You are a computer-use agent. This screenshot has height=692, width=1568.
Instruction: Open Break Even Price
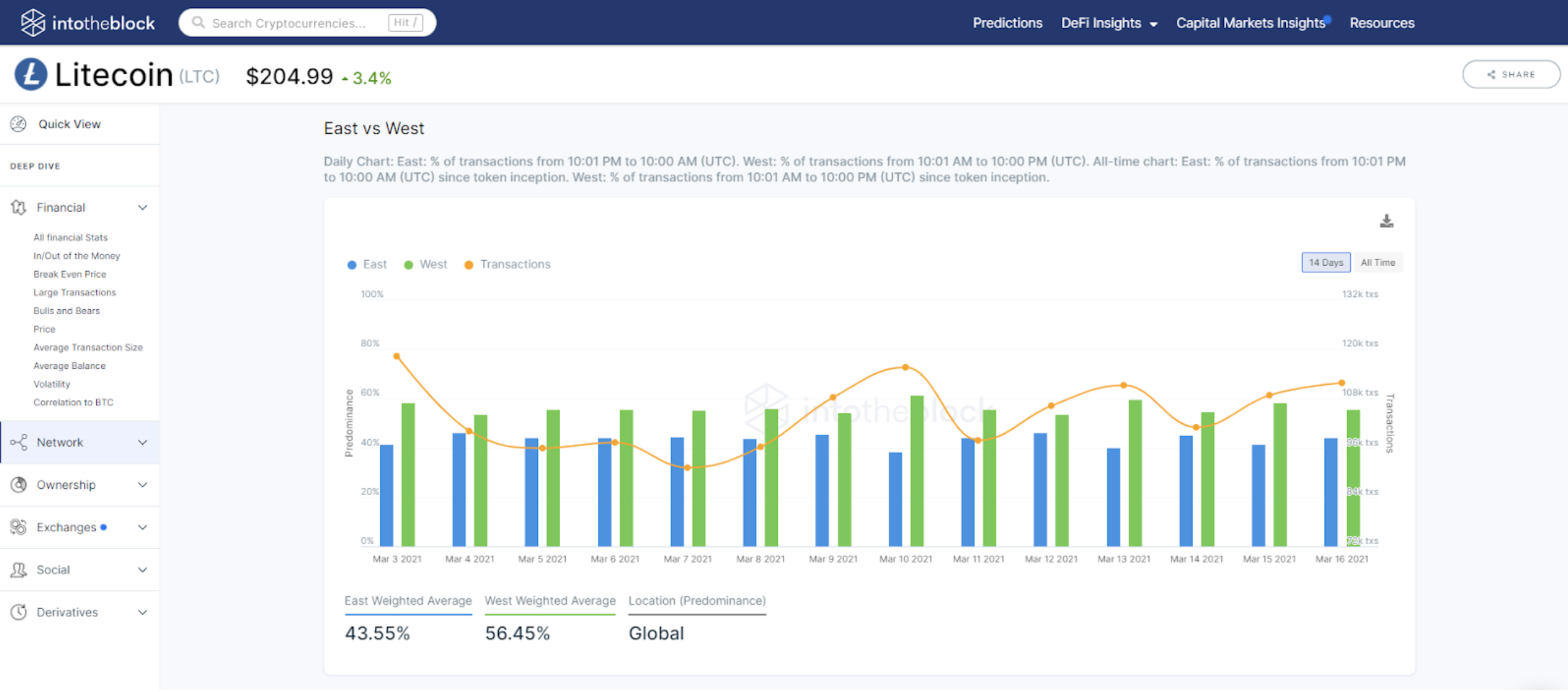(70, 274)
